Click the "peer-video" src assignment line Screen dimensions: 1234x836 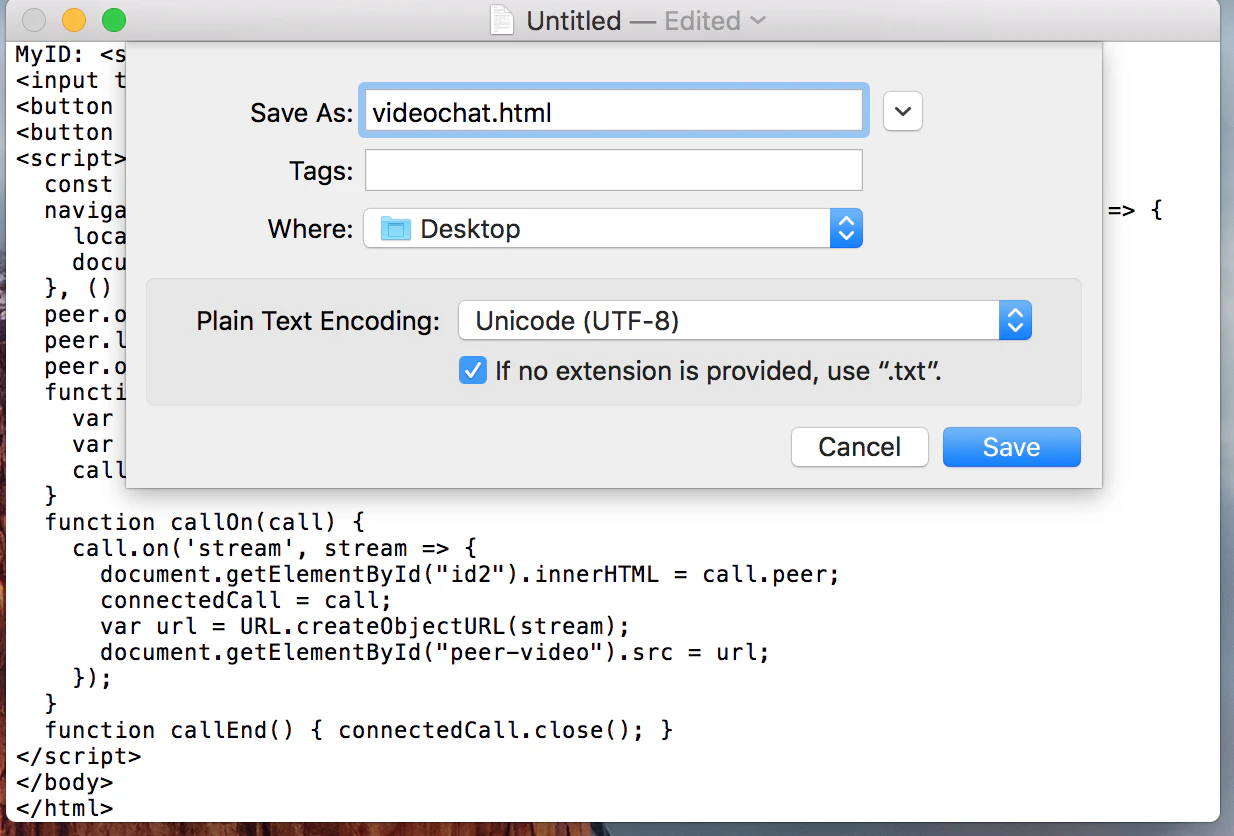[x=435, y=652]
